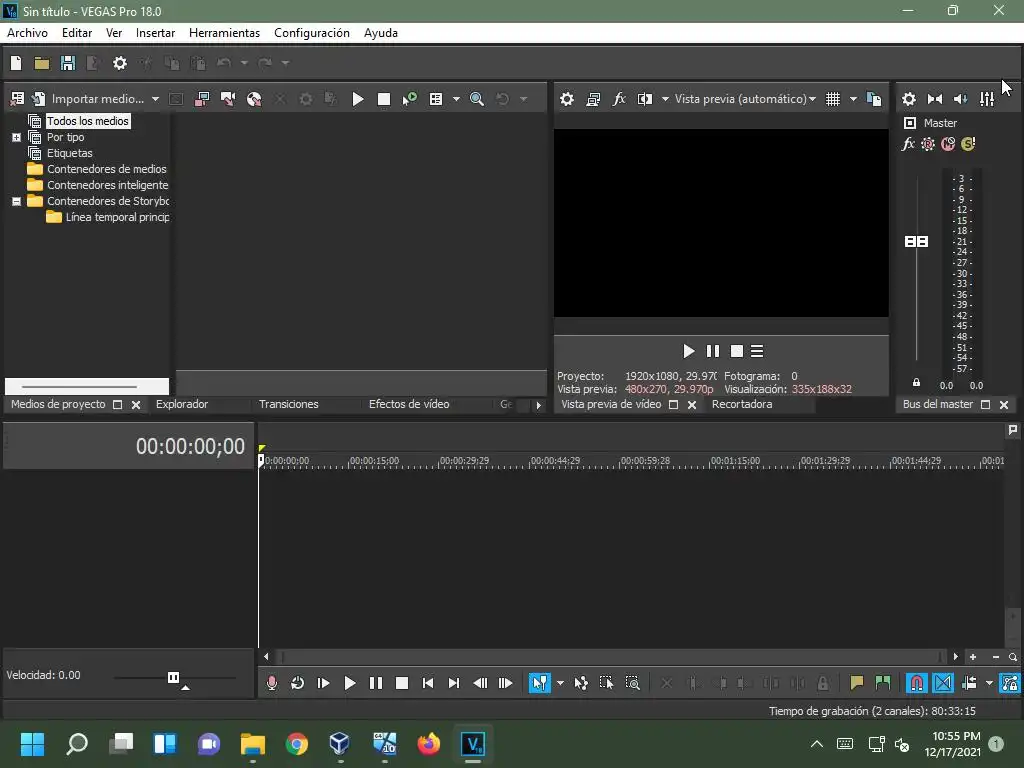Open the Configuración menu
Screen dimensions: 1024x768
click(x=312, y=33)
